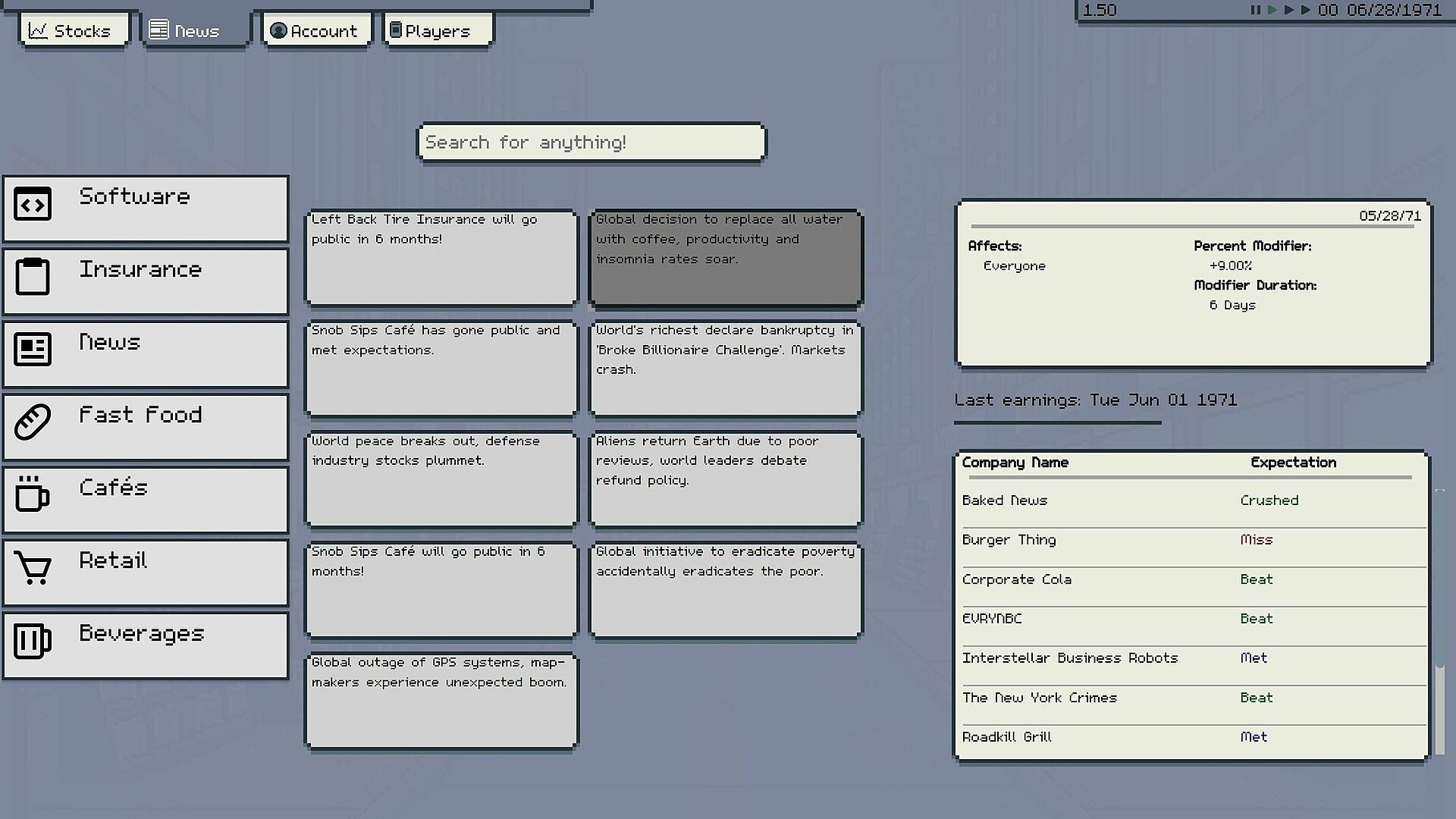Screen dimensions: 1456x819
Task: Open Left Back Tire Insurance news card
Action: [x=441, y=258]
